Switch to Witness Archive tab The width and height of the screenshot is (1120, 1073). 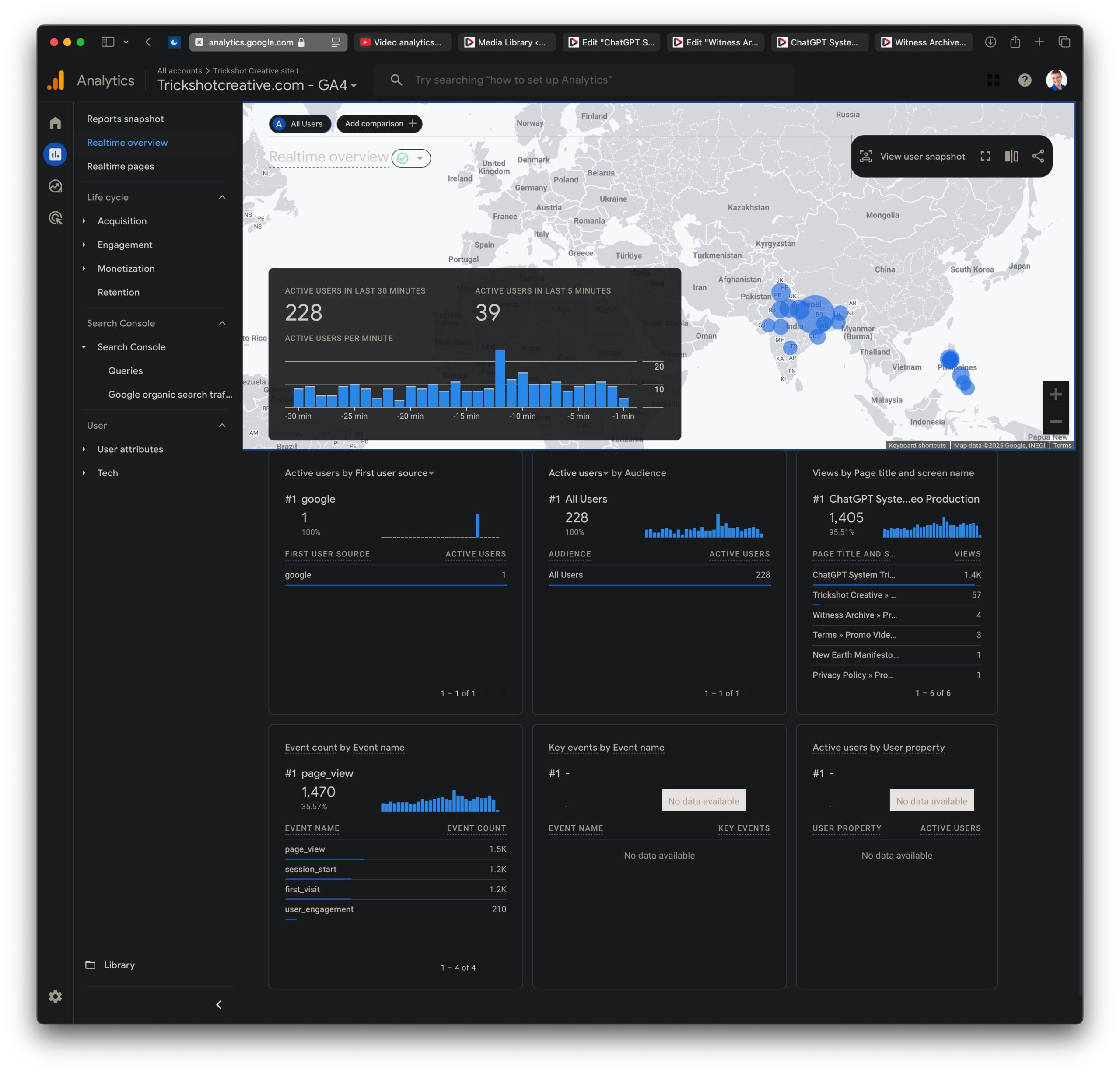[x=924, y=42]
